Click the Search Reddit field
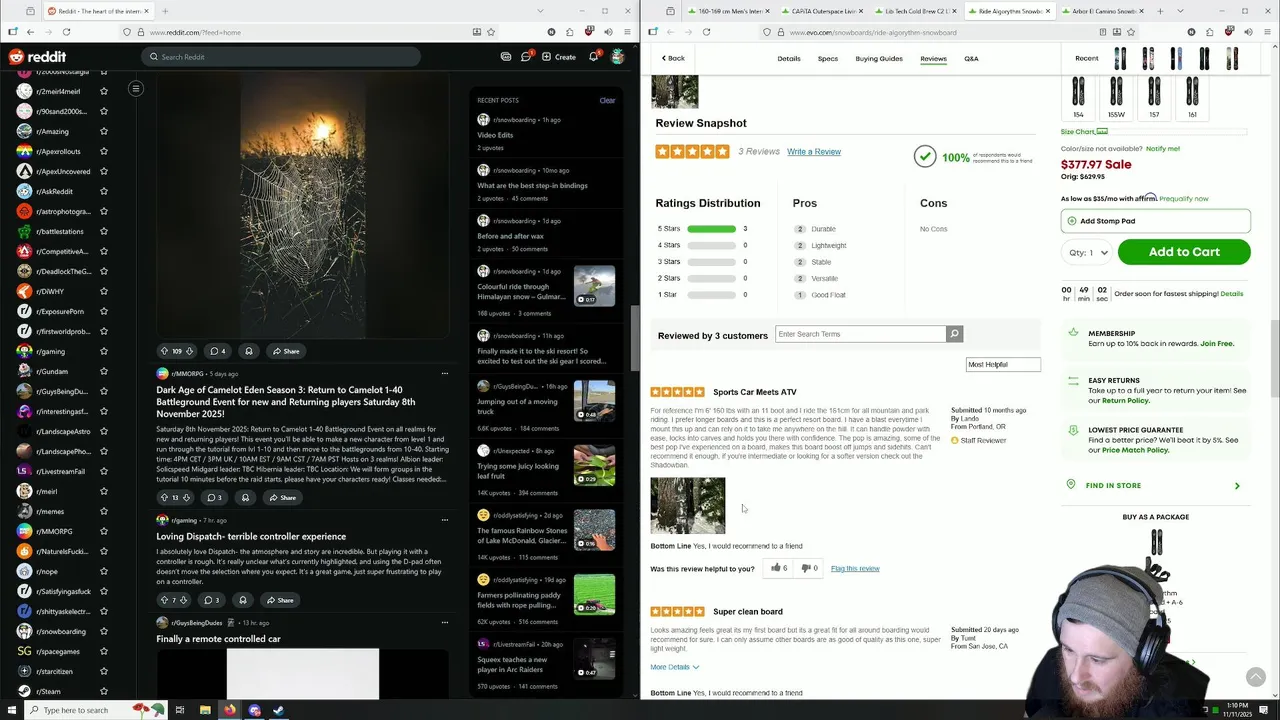This screenshot has width=1280, height=720. (280, 57)
